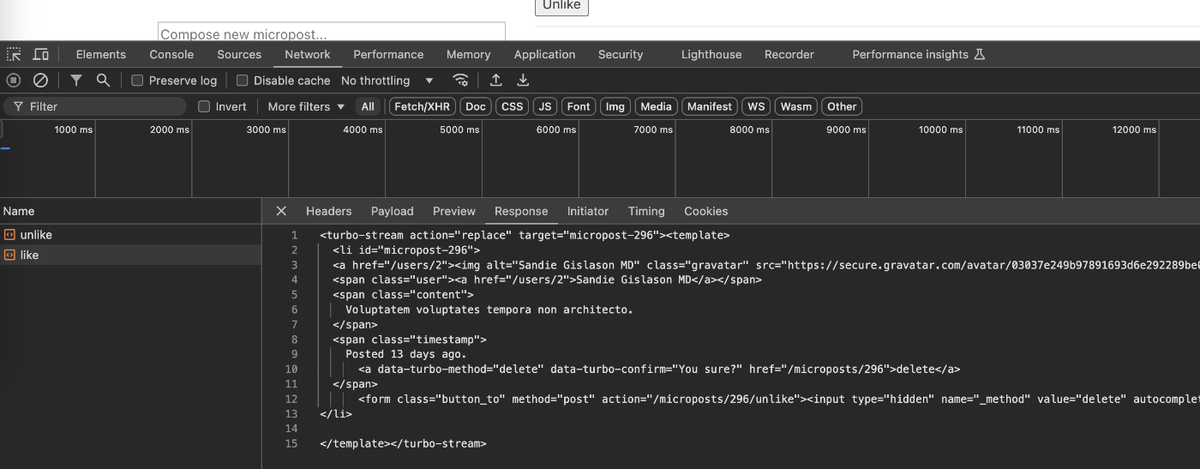Click the Performance insights flask icon
The width and height of the screenshot is (1200, 469).
980,55
